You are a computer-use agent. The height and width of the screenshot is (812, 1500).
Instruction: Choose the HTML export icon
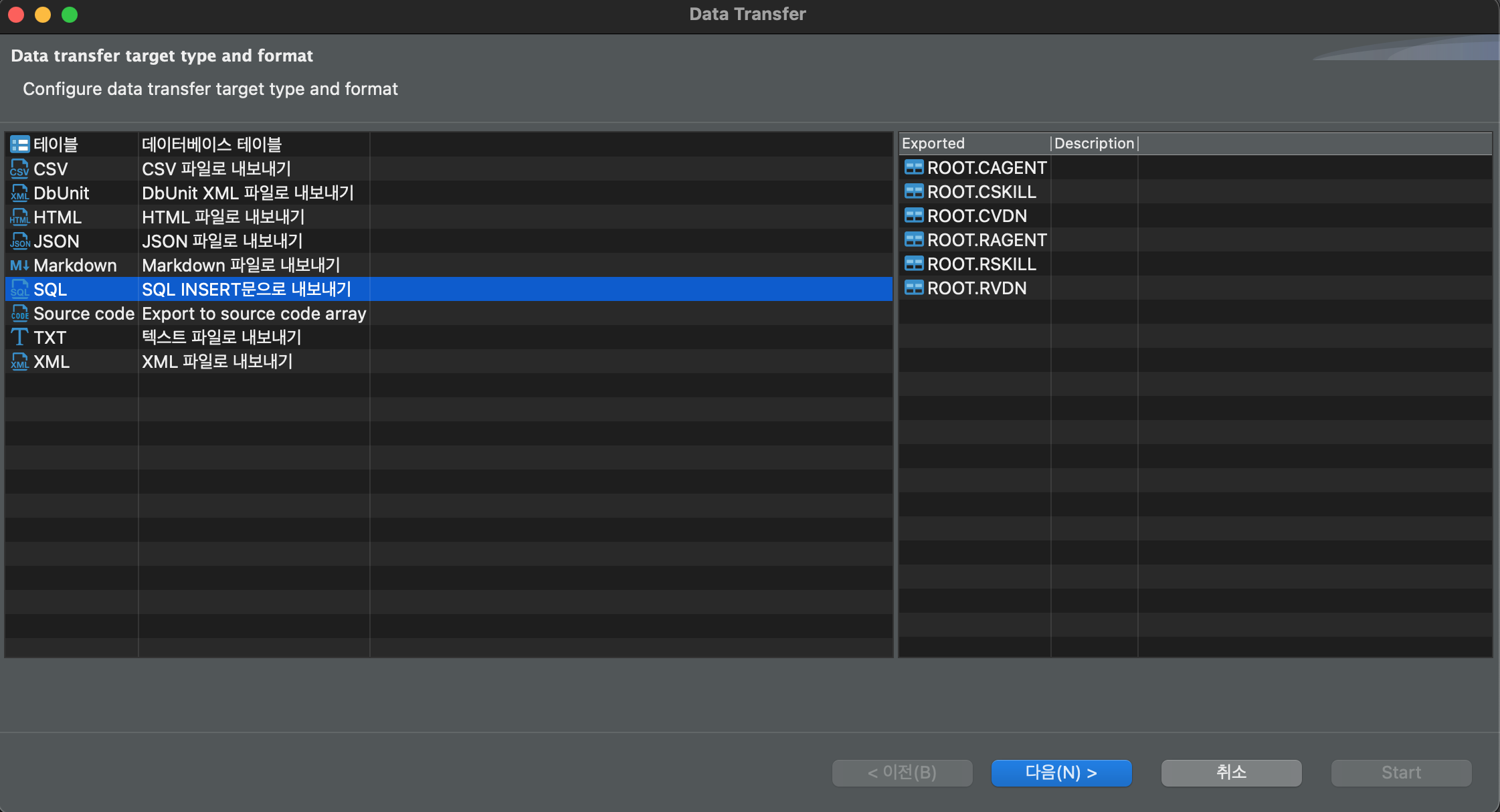pyautogui.click(x=19, y=217)
